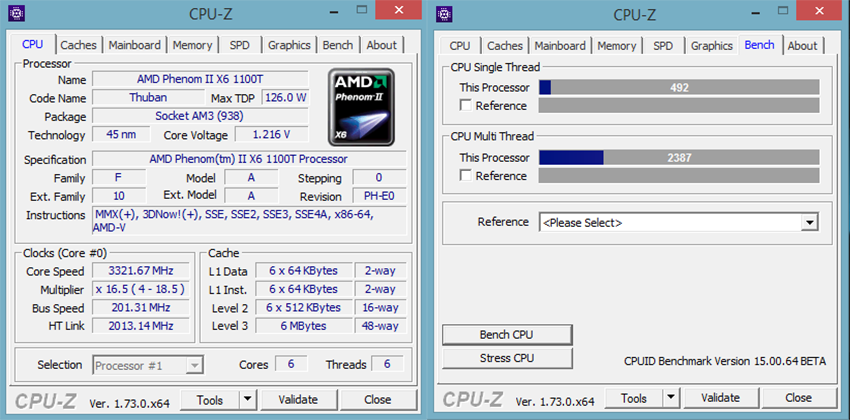Switch to CPU tab in right window
This screenshot has height=420, width=850.
click(x=460, y=46)
